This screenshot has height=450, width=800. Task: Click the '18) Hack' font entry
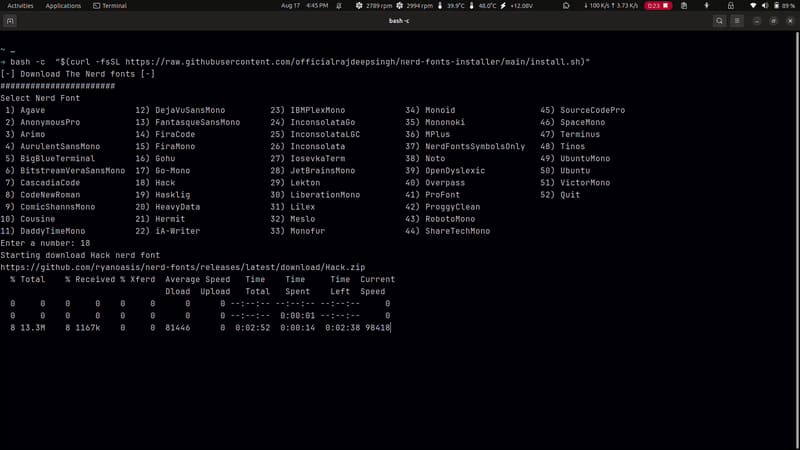point(155,183)
